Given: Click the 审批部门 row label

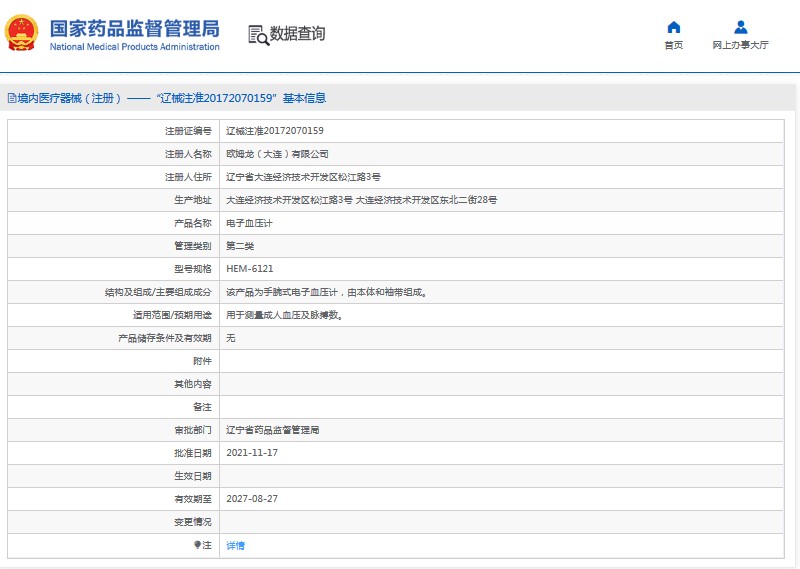Looking at the screenshot, I should coord(192,430).
